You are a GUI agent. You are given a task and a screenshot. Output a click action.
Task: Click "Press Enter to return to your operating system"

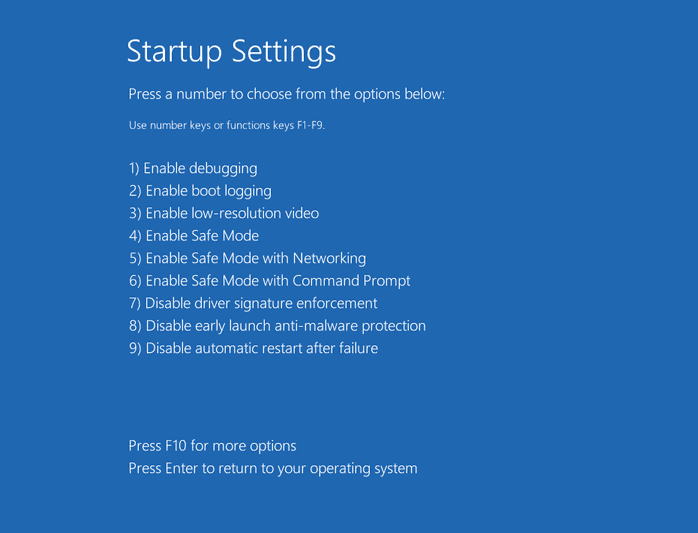coord(273,468)
